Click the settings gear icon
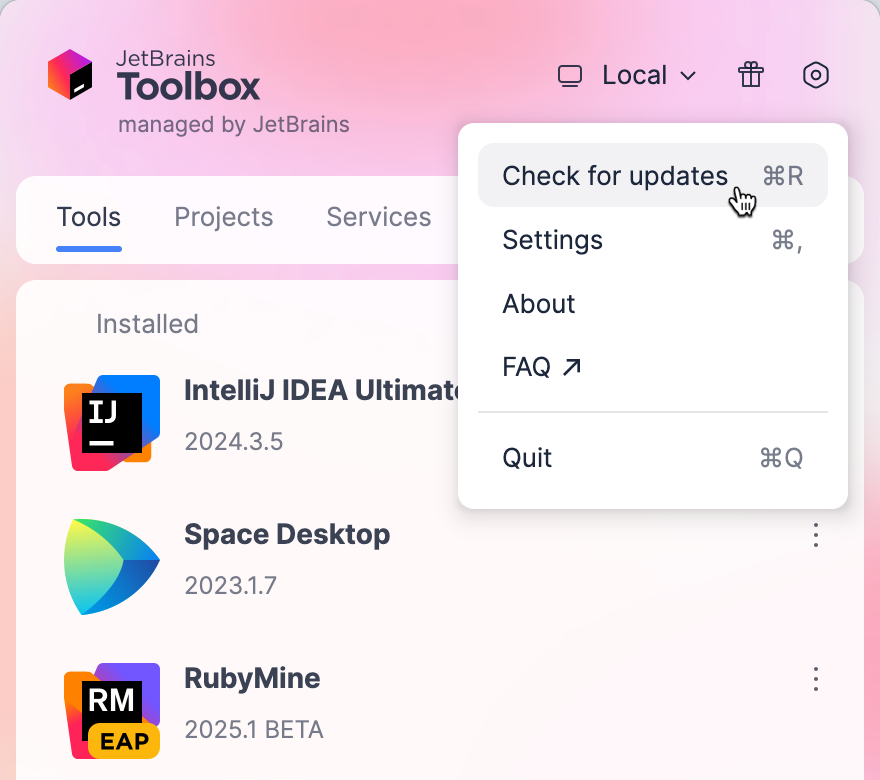The width and height of the screenshot is (880, 780). 816,74
